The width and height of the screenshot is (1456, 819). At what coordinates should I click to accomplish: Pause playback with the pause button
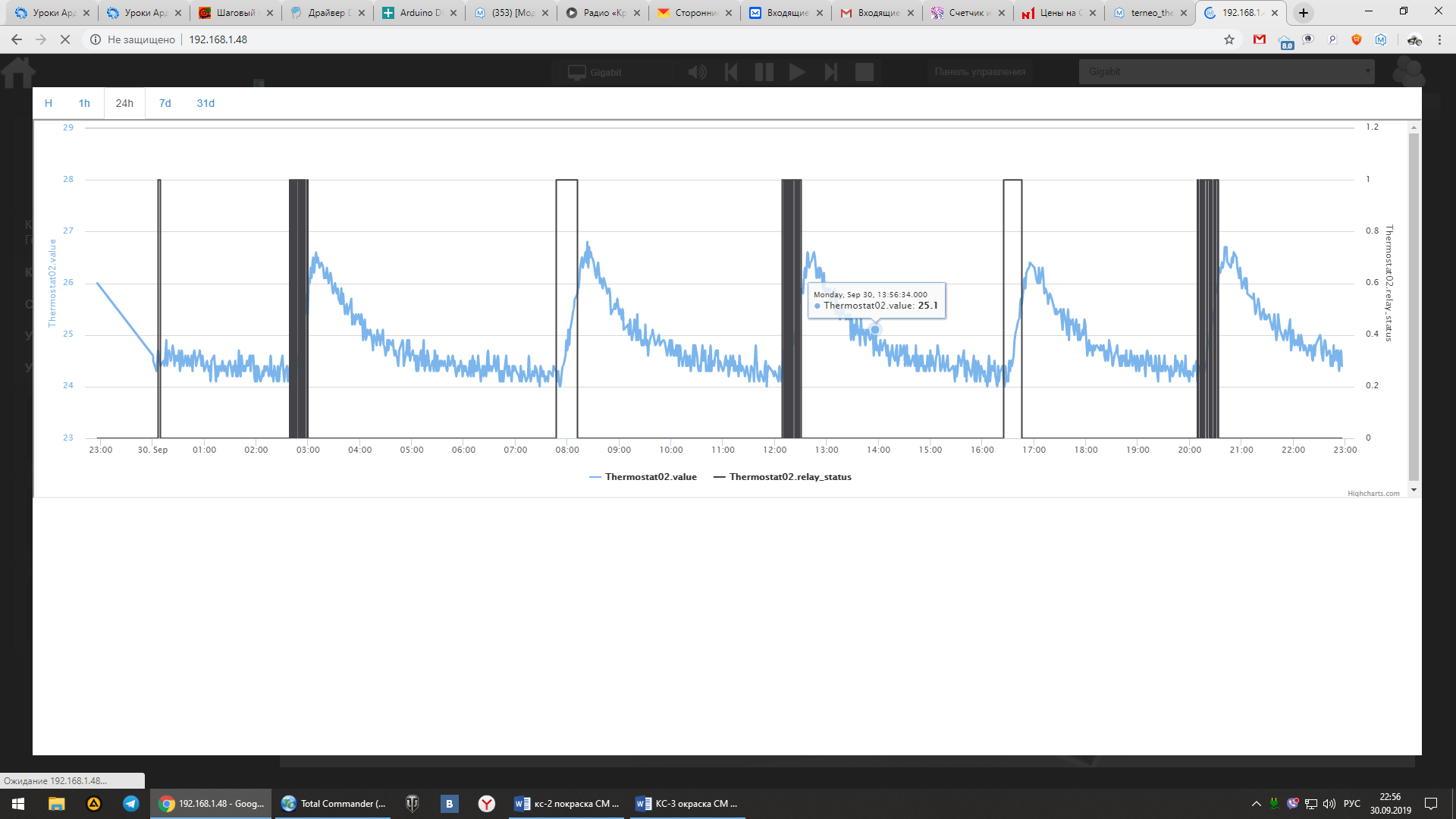(x=764, y=72)
